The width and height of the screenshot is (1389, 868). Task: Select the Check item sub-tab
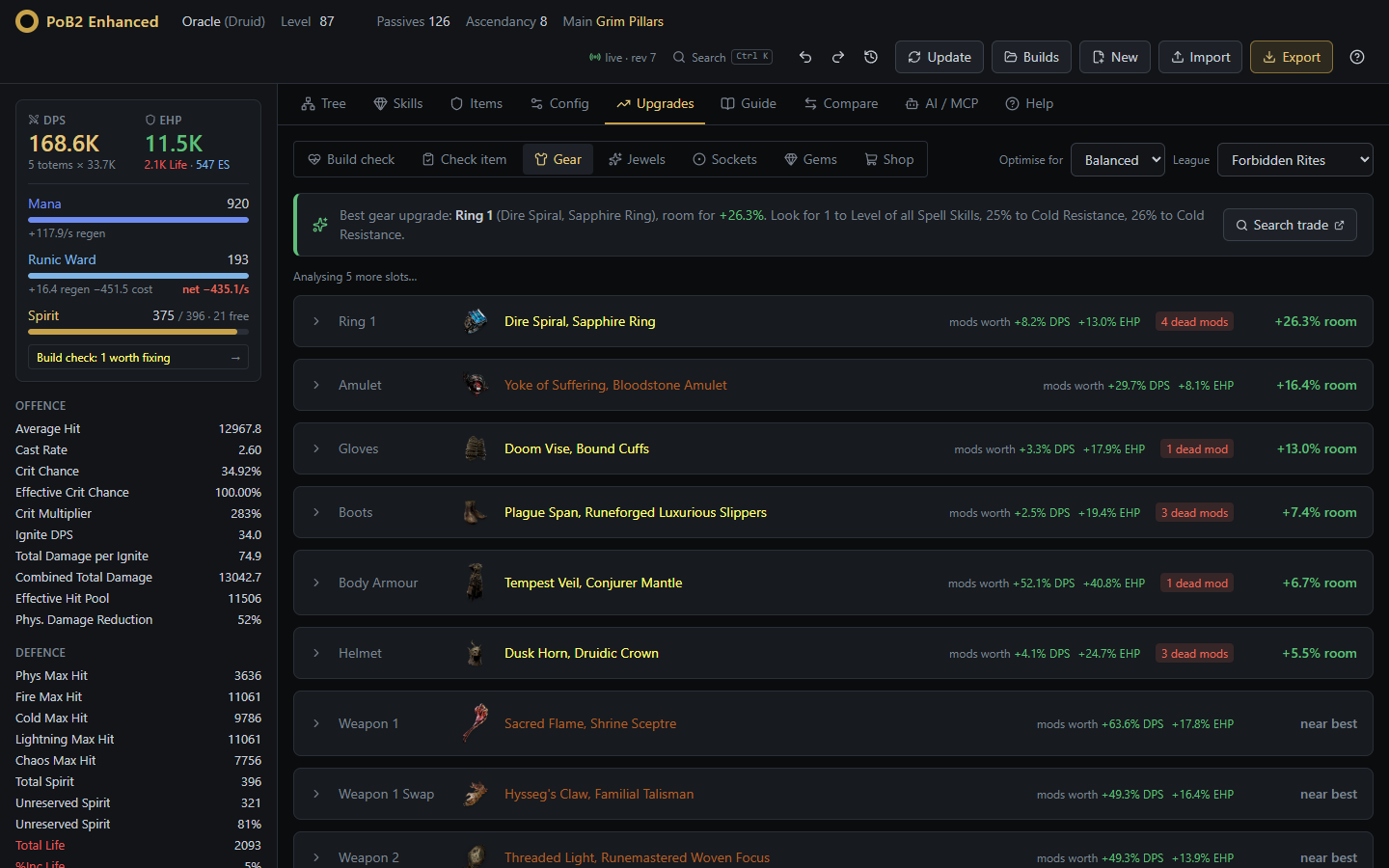[x=464, y=159]
